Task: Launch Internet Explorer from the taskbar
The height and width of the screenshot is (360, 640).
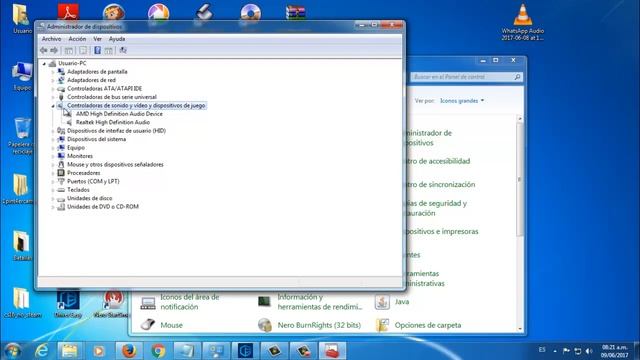Action: pyautogui.click(x=42, y=351)
